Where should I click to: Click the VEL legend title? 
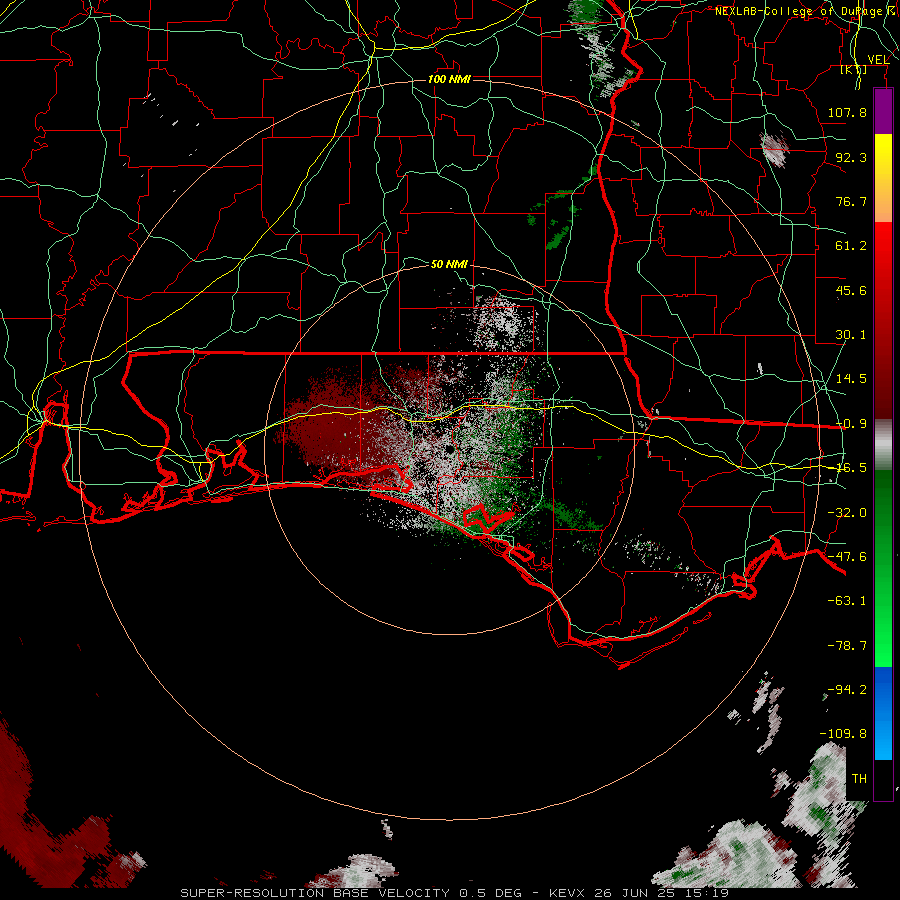tap(878, 60)
